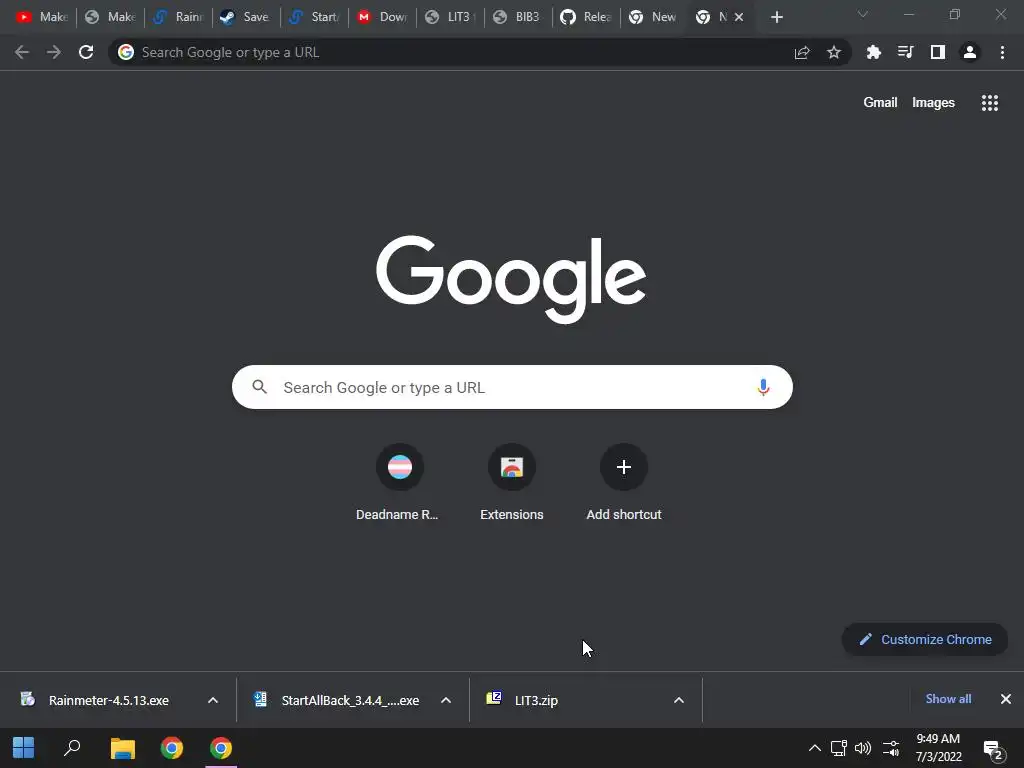The height and width of the screenshot is (768, 1024).
Task: Switch to the YouTube Make tab
Action: click(x=42, y=18)
